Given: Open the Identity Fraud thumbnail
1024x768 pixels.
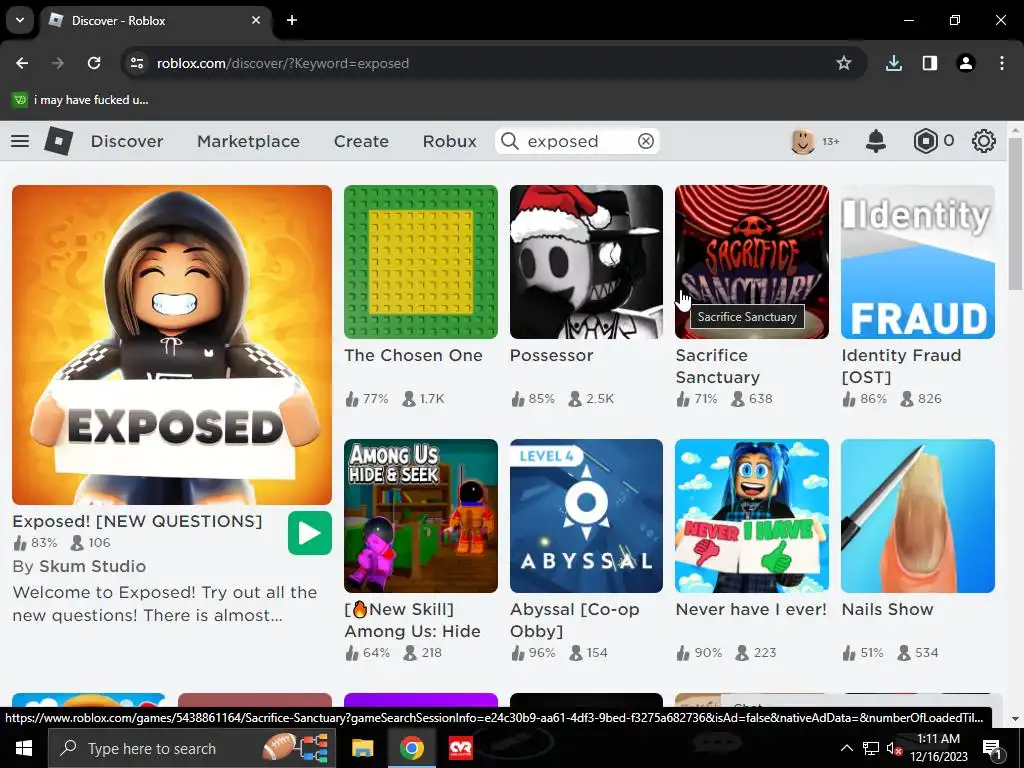Looking at the screenshot, I should click(x=918, y=262).
